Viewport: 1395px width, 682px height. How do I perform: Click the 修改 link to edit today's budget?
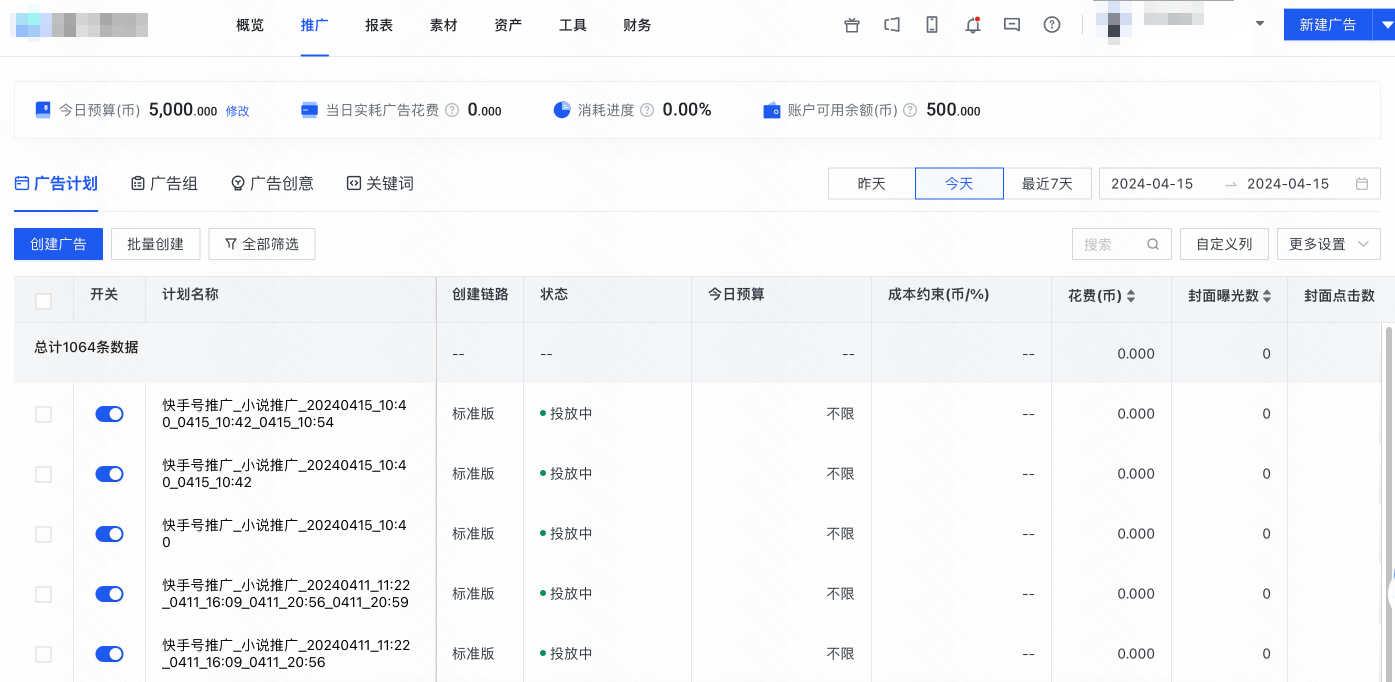point(237,111)
